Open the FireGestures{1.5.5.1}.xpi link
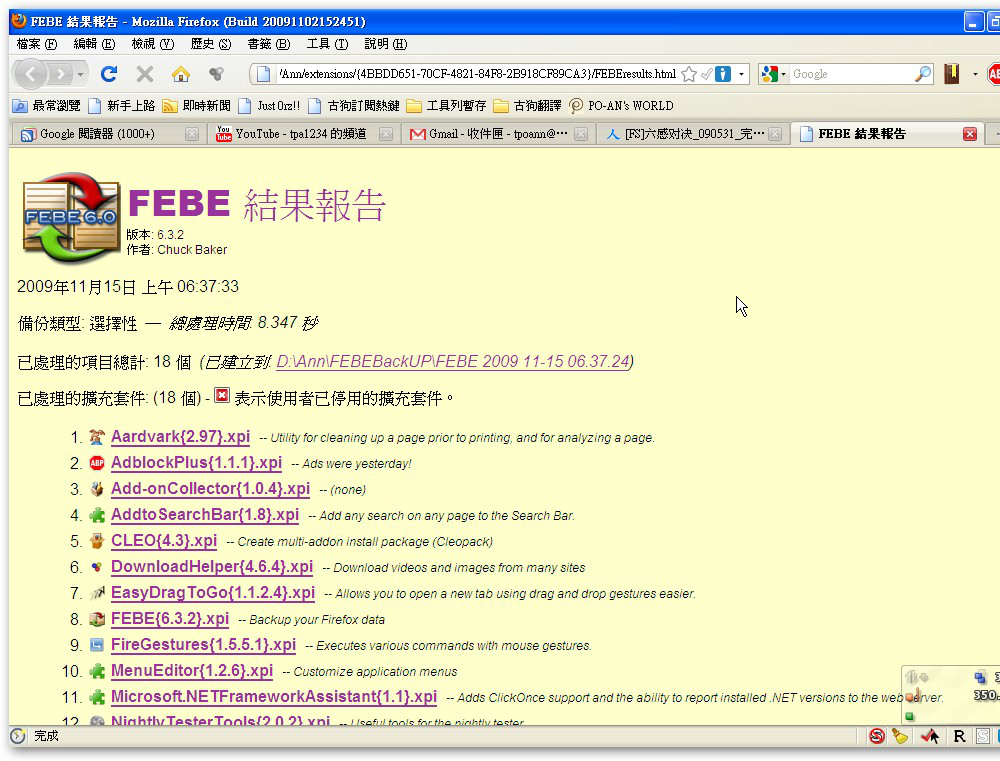1000x761 pixels. [x=203, y=645]
